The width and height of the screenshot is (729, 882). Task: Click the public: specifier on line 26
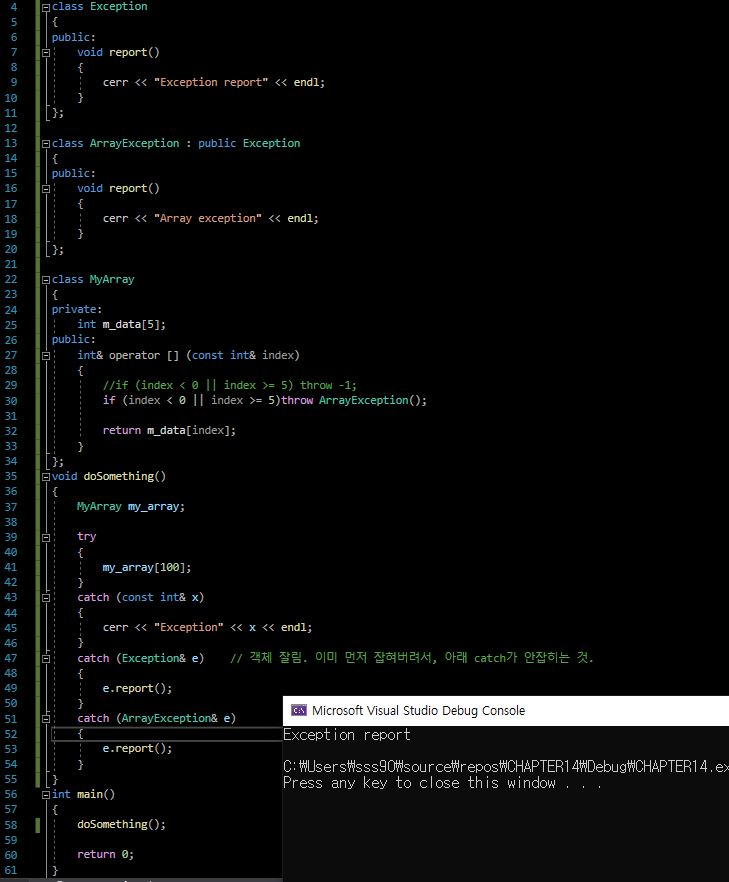tap(74, 340)
